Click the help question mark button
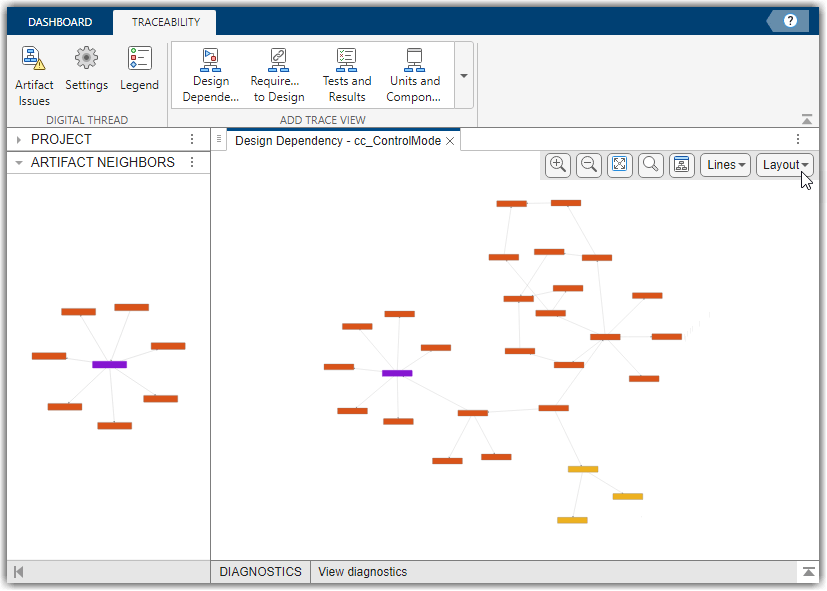Screen dimensions: 827x591 790,21
